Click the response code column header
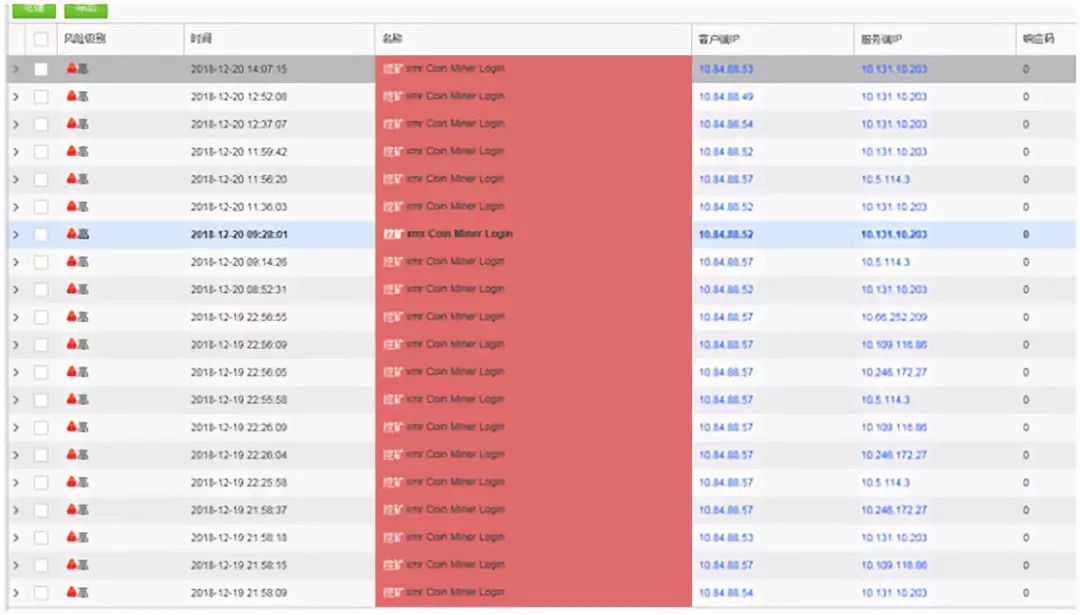 (1039, 39)
